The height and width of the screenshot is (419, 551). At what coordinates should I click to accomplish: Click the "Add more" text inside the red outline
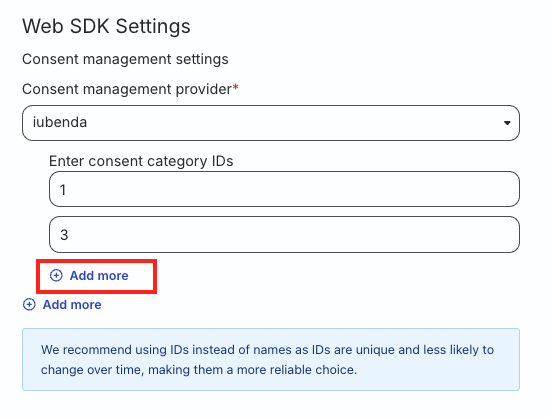pyautogui.click(x=99, y=276)
